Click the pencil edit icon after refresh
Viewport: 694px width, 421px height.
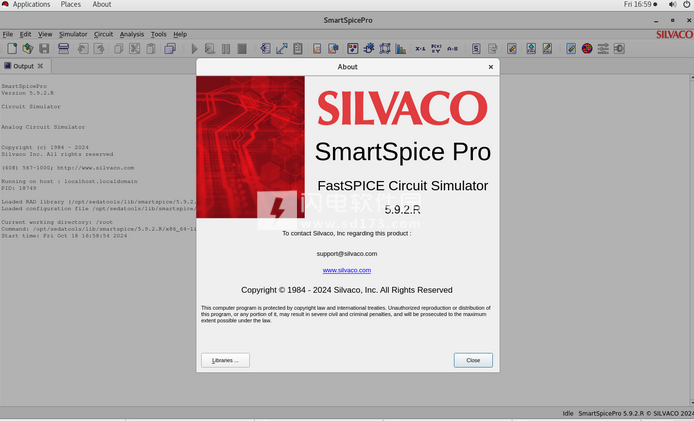pos(512,49)
